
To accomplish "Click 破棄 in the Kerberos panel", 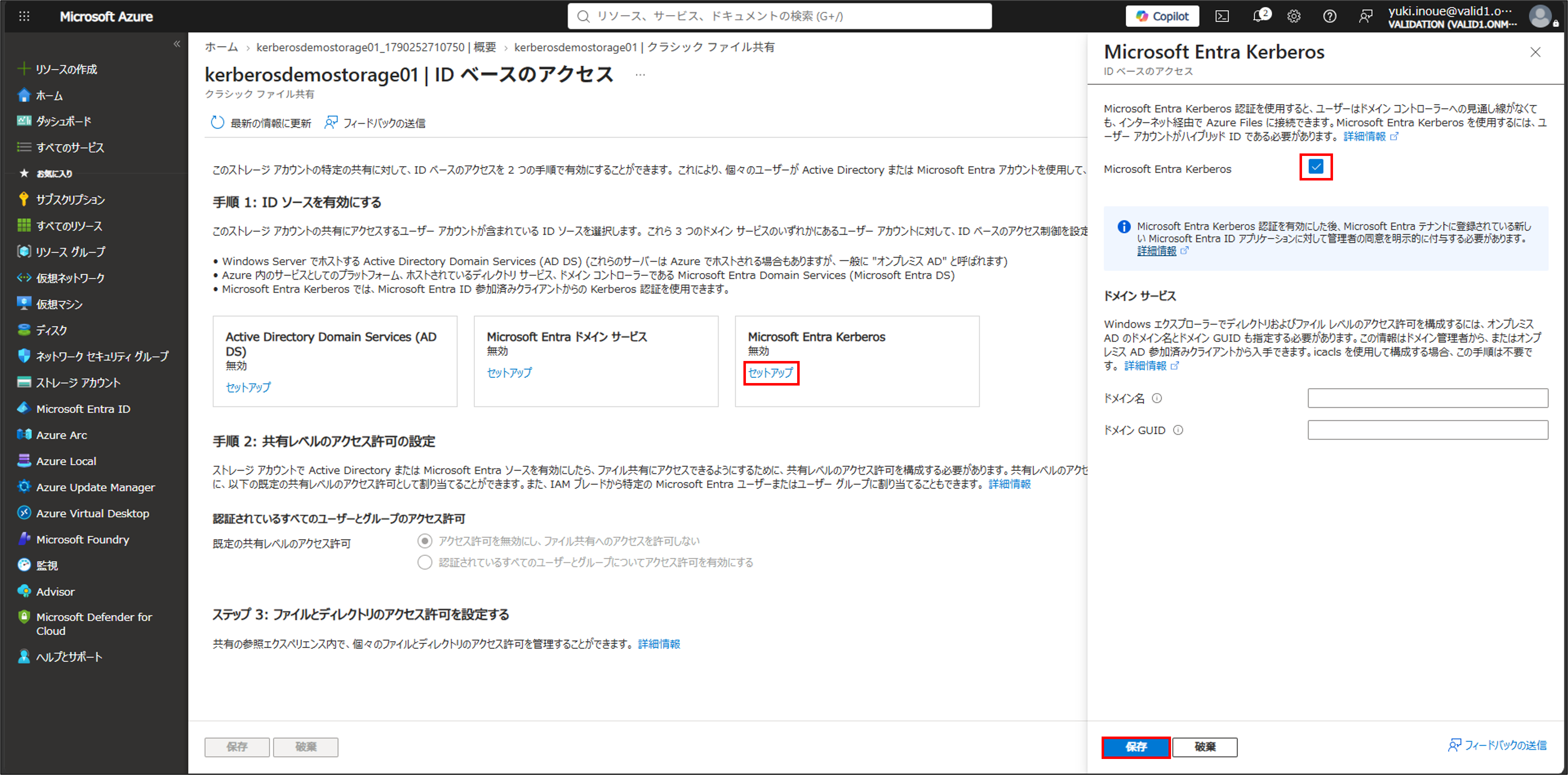I will tap(1204, 747).
